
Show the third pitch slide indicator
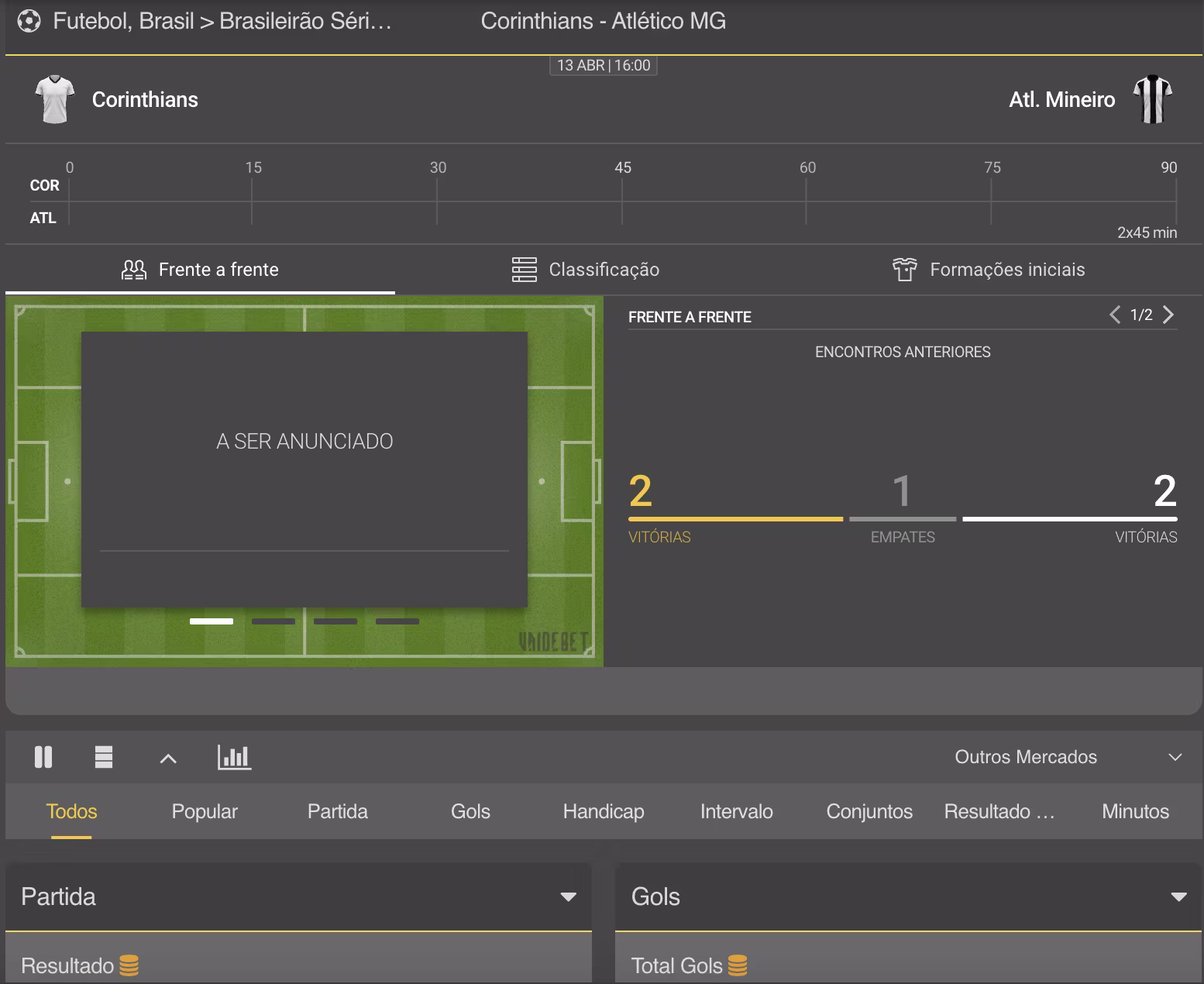pos(335,621)
